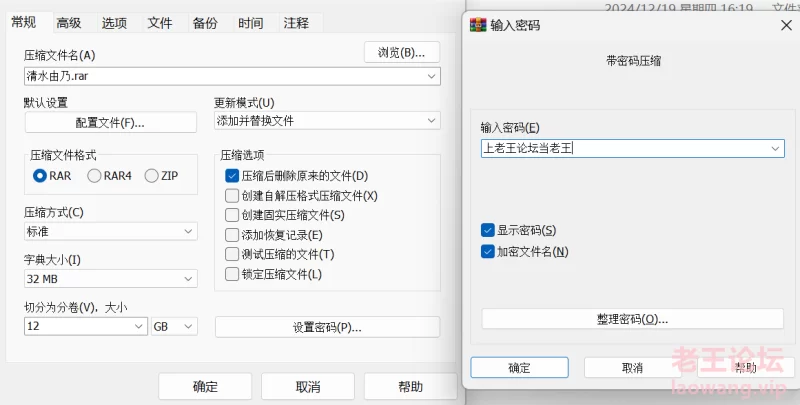800x405 pixels.
Task: Switch to the 备份 tab
Action: [205, 23]
